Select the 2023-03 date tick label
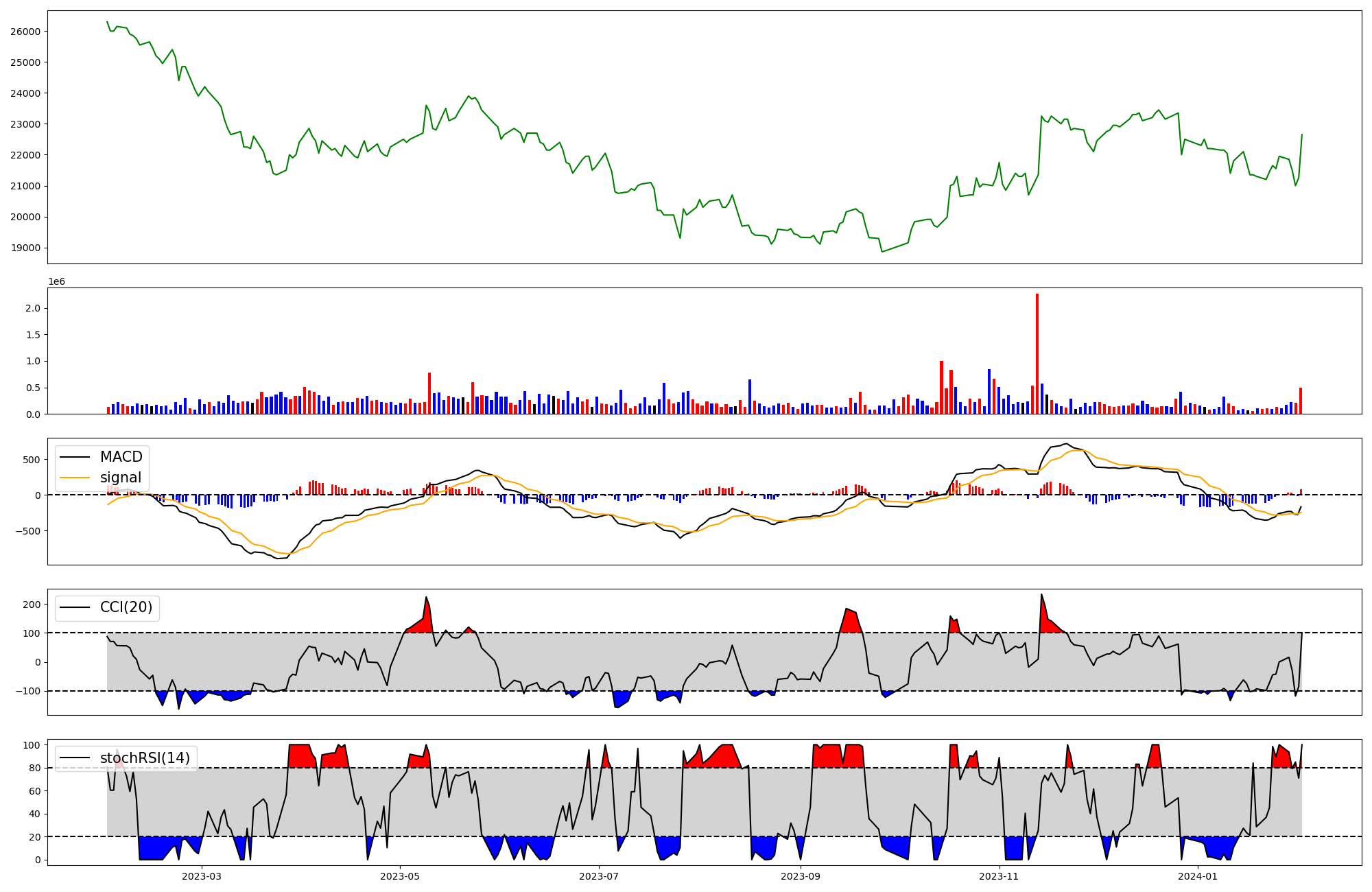The width and height of the screenshot is (1372, 892). (x=202, y=876)
